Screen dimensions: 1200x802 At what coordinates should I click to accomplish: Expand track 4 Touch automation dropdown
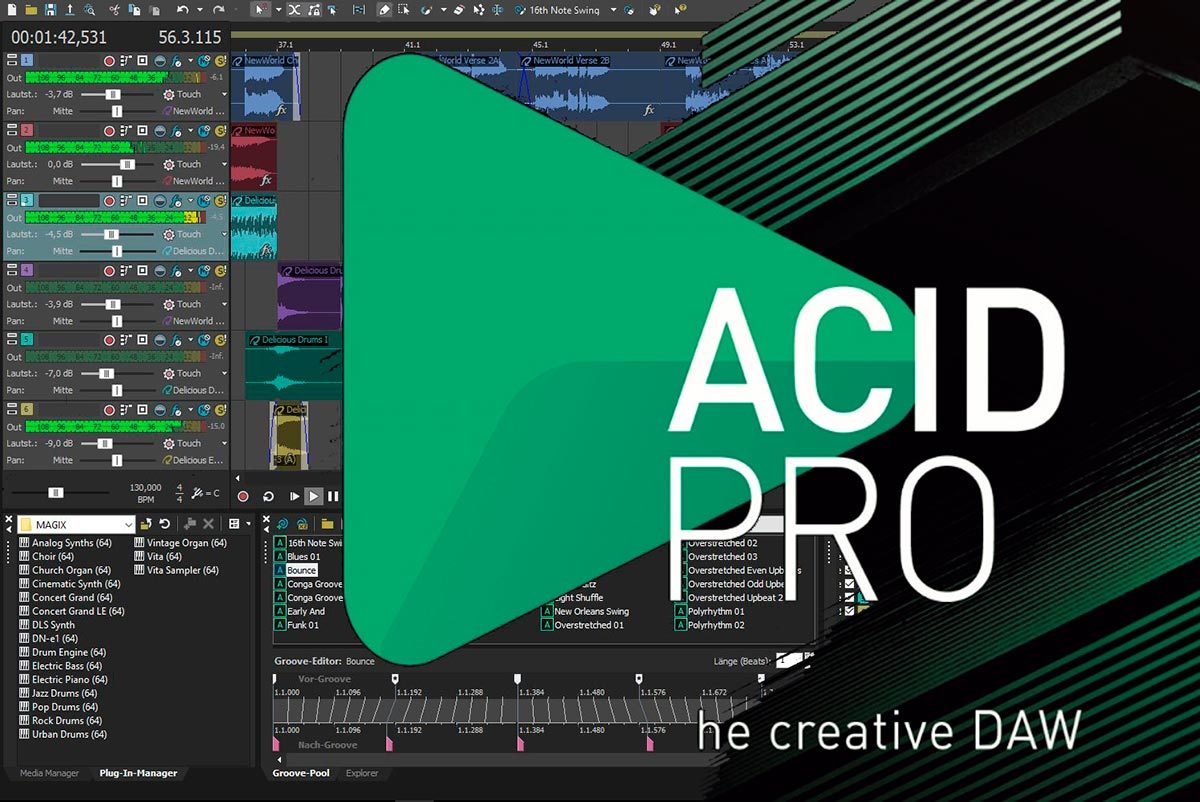pos(224,304)
